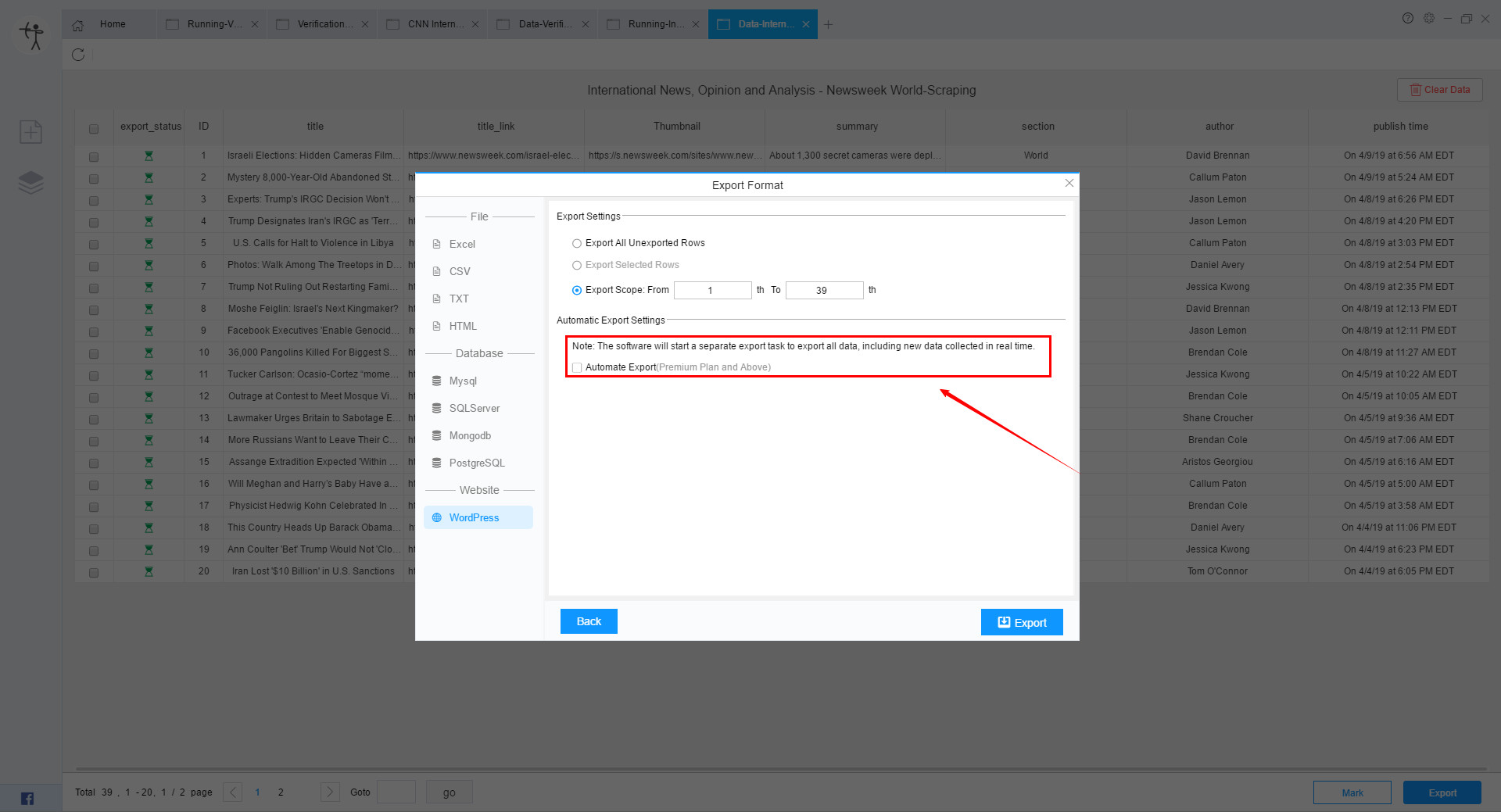Add a new tab with plus icon
The image size is (1501, 812).
(x=829, y=24)
